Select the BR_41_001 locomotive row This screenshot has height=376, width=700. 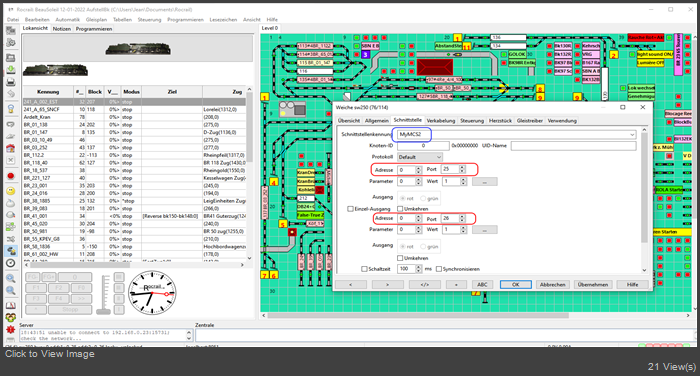pos(134,216)
